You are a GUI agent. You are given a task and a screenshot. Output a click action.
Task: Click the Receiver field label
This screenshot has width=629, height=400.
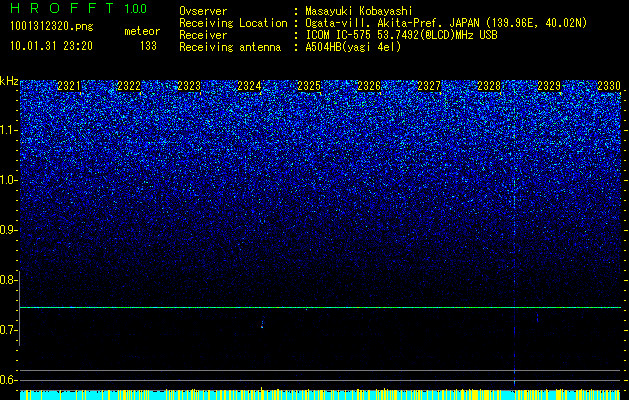(x=203, y=35)
